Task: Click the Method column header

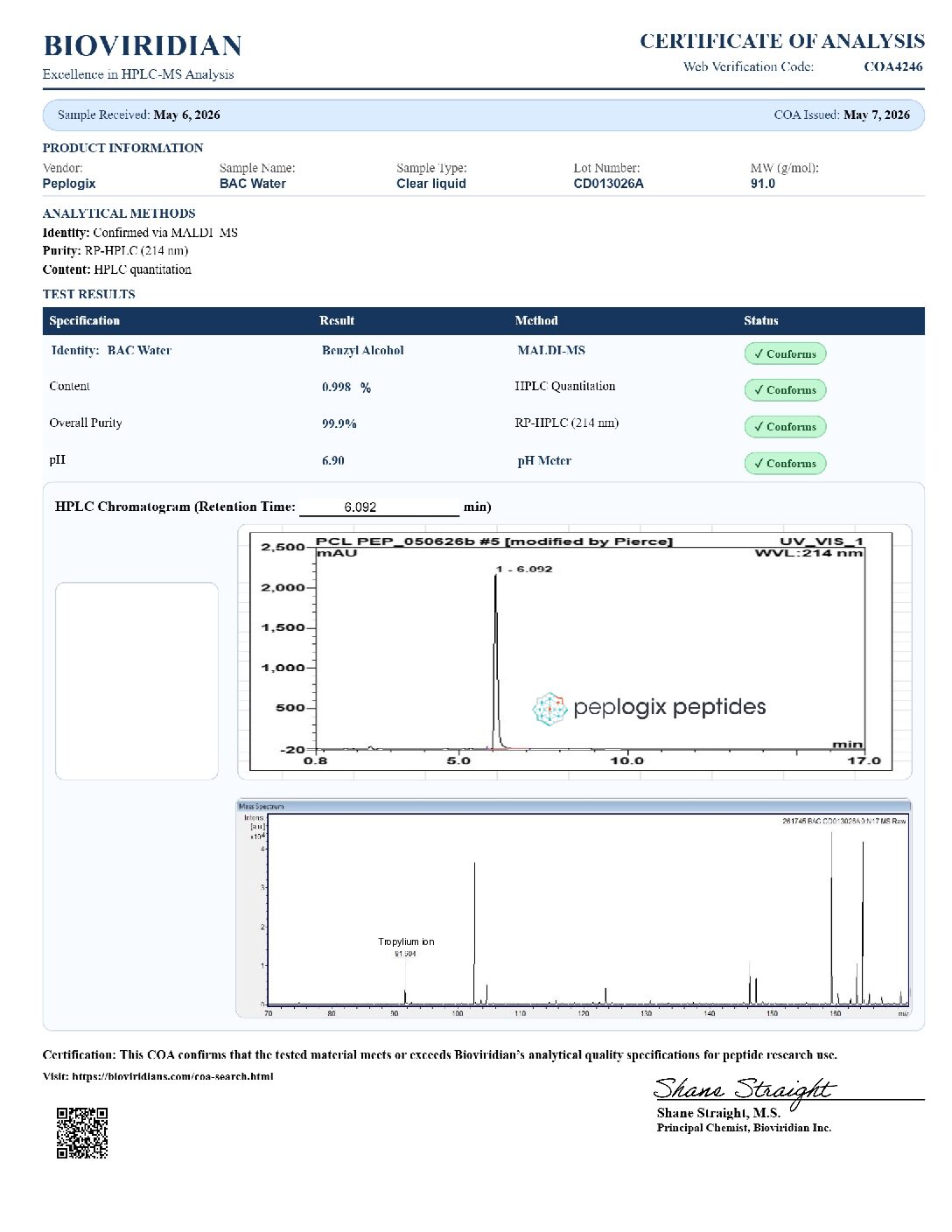Action: coord(536,321)
